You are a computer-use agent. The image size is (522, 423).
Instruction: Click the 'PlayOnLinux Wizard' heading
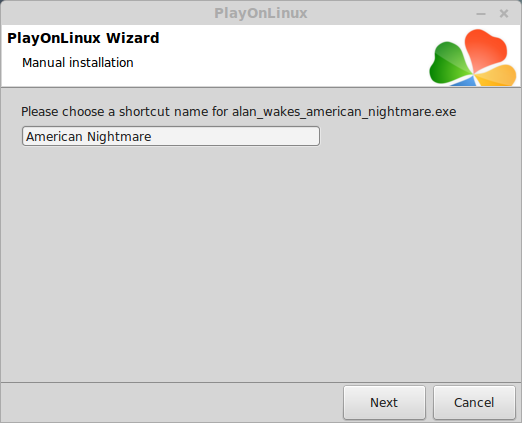pyautogui.click(x=83, y=38)
